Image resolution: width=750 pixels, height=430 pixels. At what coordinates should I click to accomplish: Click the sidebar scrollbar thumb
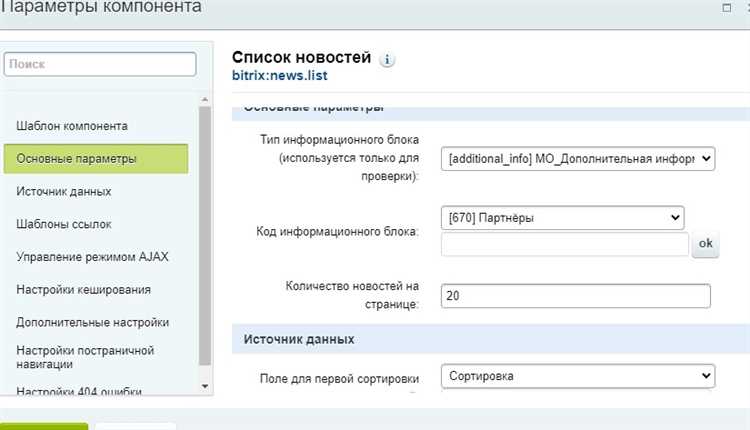205,236
